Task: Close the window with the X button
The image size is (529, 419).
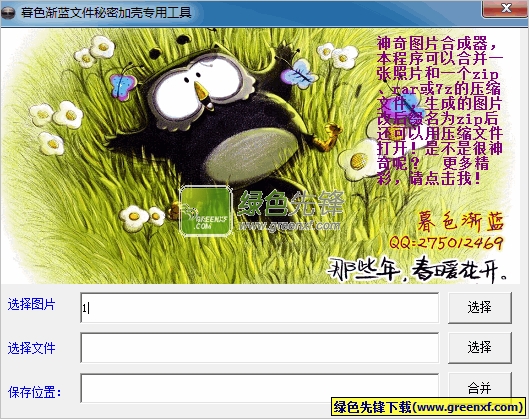Action: (505, 8)
